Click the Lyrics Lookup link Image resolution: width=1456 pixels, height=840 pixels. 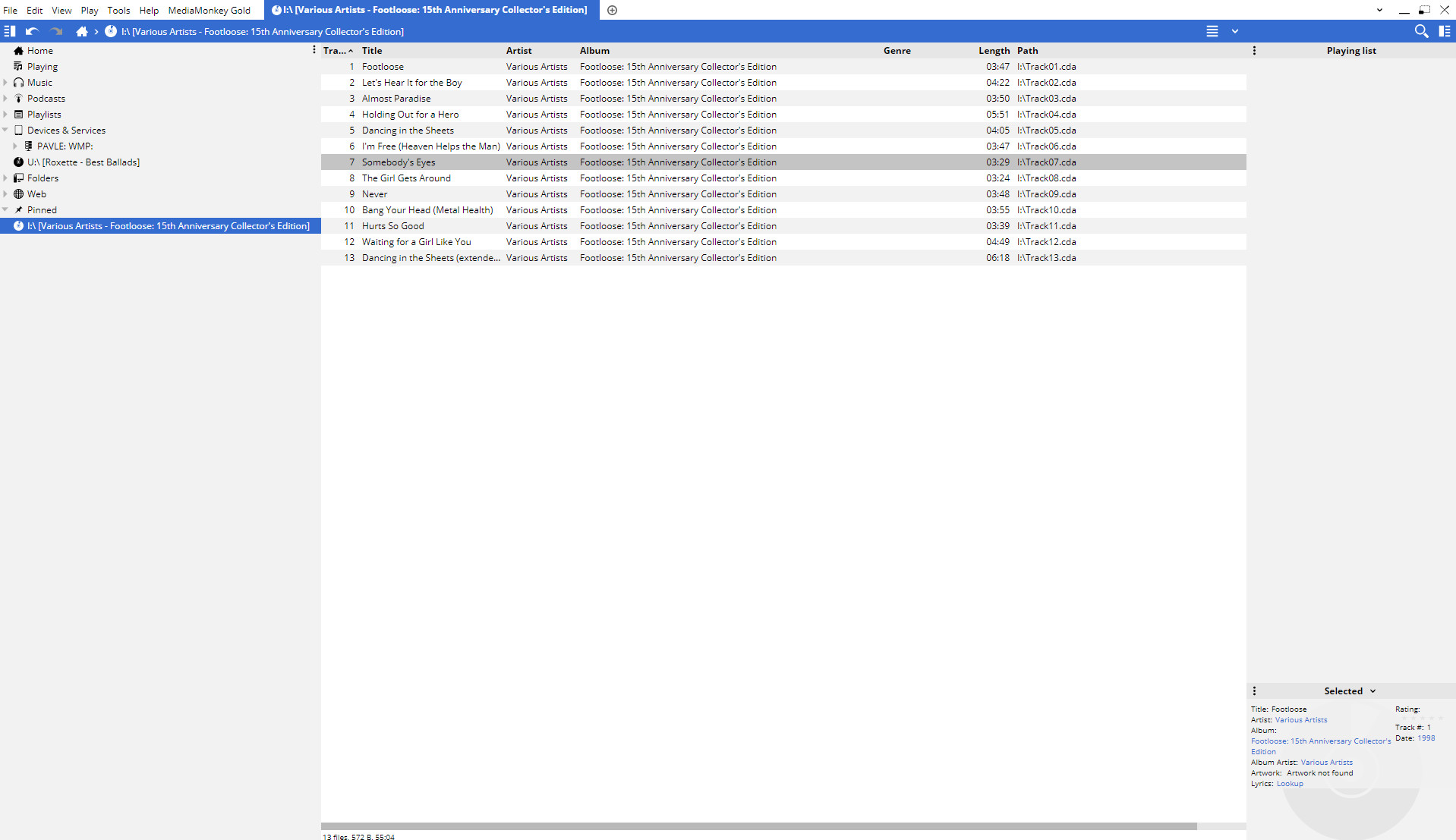pyautogui.click(x=1290, y=784)
